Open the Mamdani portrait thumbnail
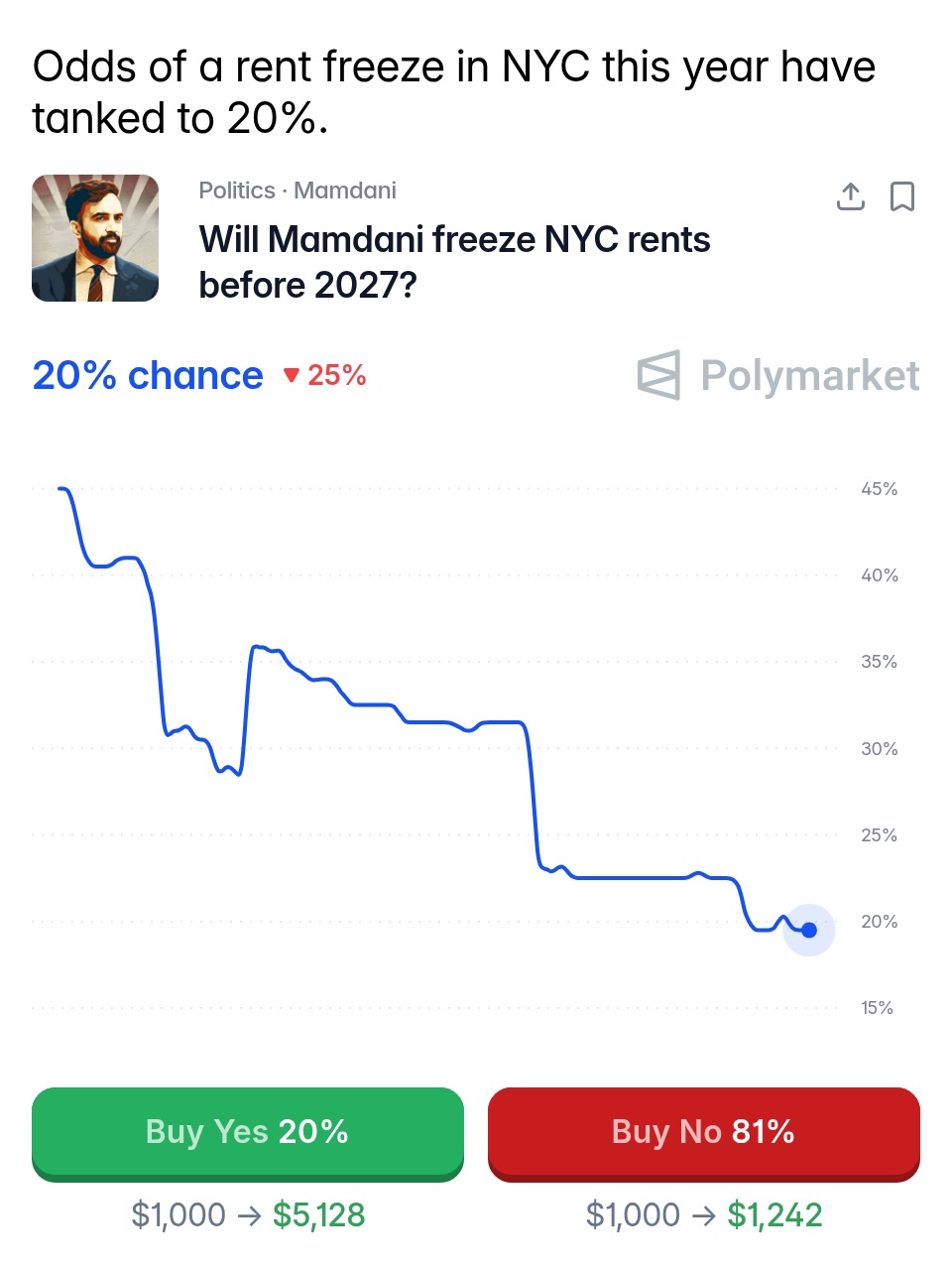 95,238
